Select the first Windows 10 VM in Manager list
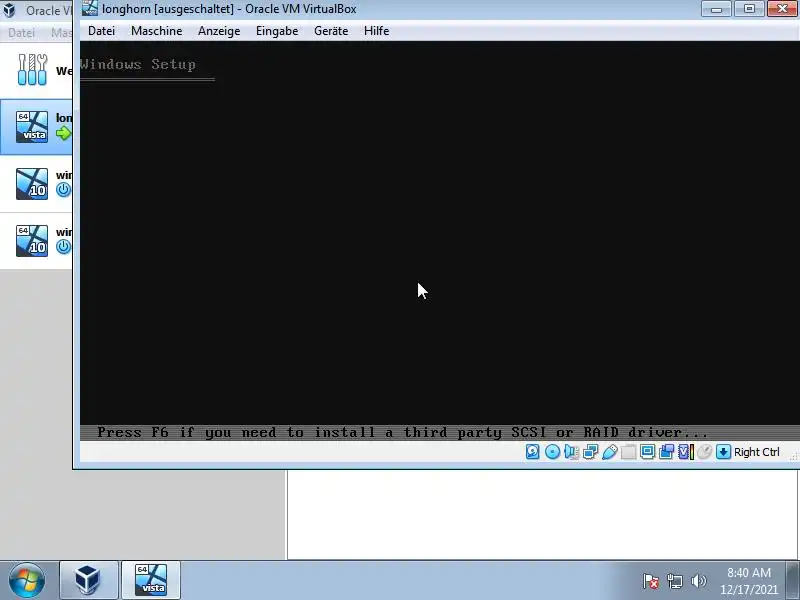This screenshot has height=600, width=800. click(x=36, y=184)
